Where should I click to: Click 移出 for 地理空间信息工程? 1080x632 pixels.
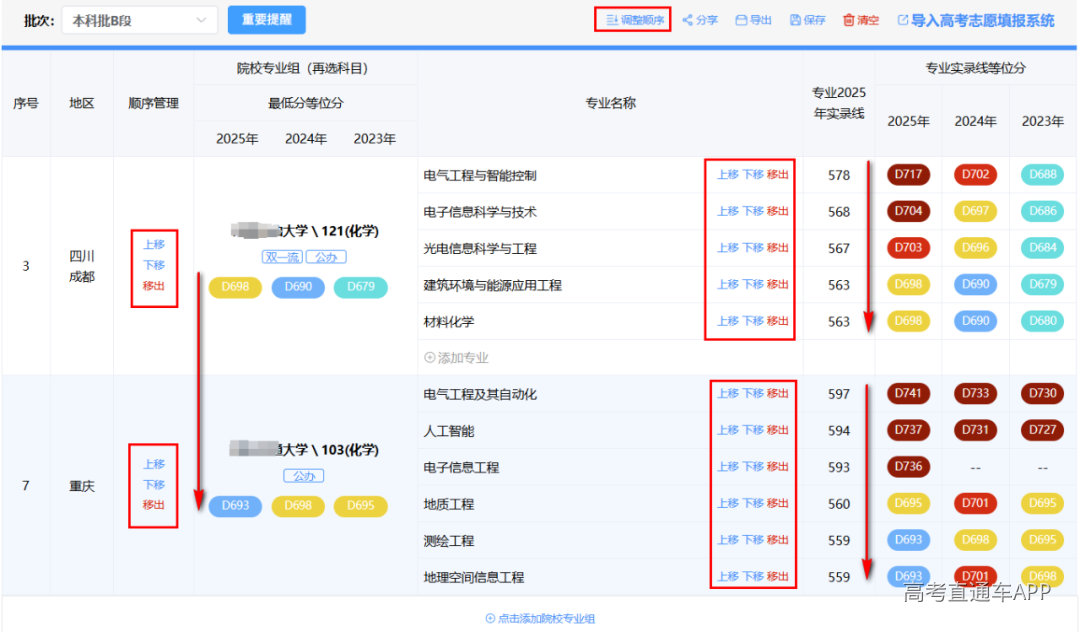tap(778, 576)
